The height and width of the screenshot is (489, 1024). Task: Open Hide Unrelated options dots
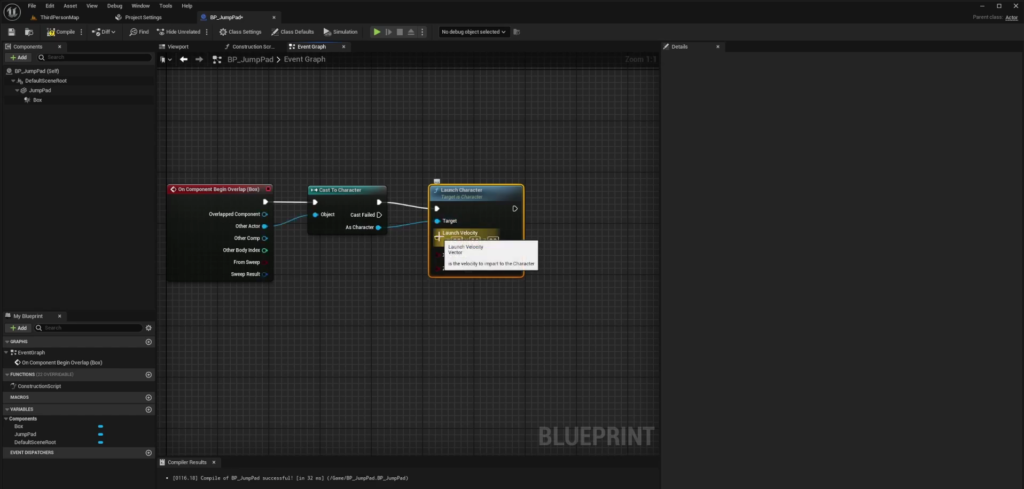point(207,32)
